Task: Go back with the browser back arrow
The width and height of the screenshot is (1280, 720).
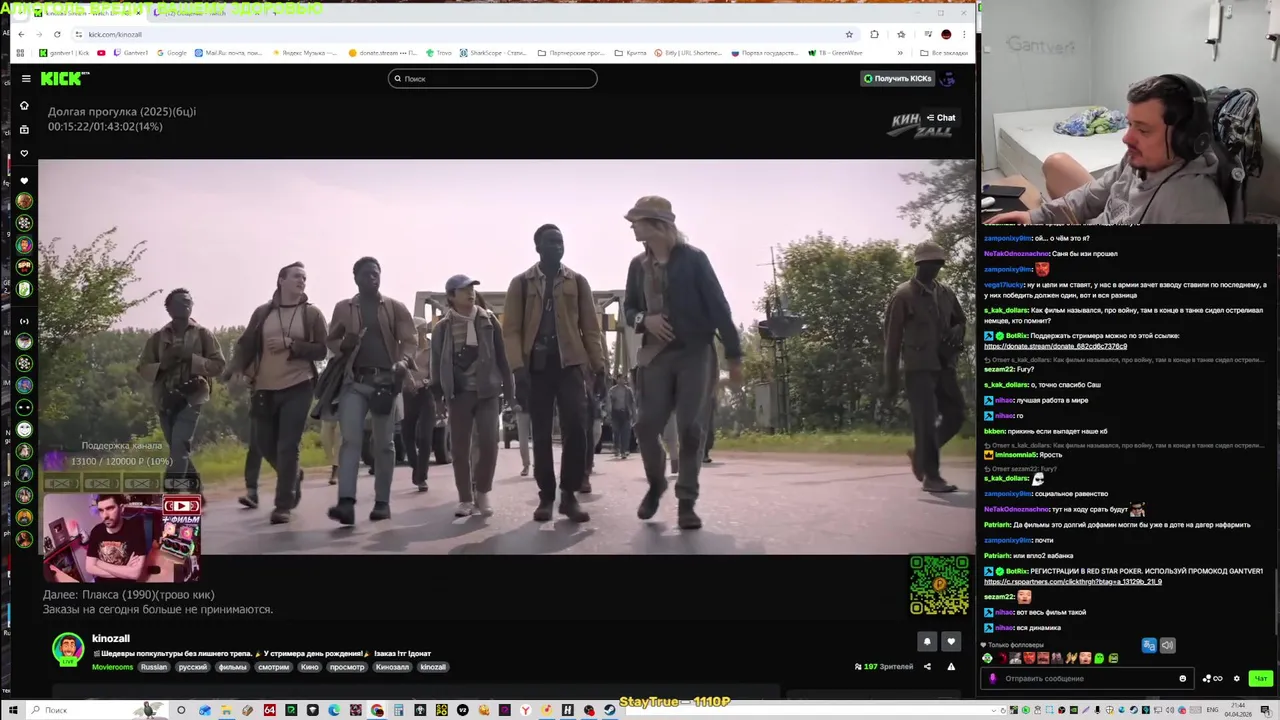Action: [x=21, y=34]
